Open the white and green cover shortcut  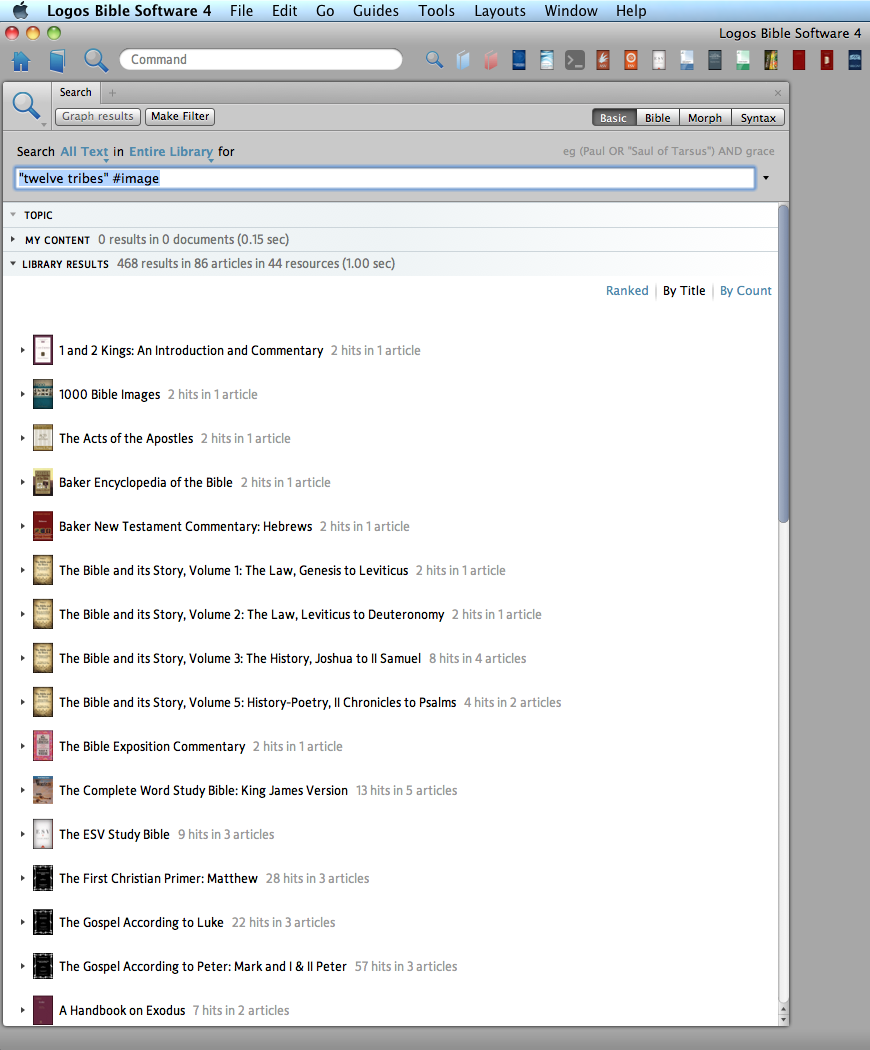[x=743, y=60]
